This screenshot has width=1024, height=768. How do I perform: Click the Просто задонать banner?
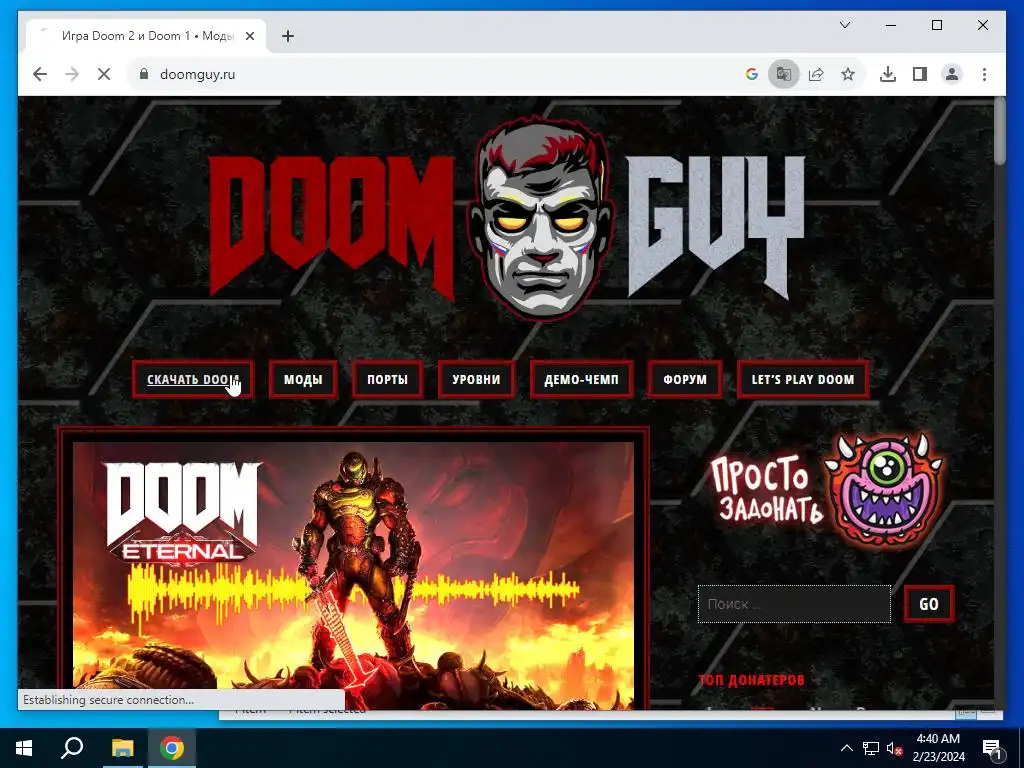(765, 490)
